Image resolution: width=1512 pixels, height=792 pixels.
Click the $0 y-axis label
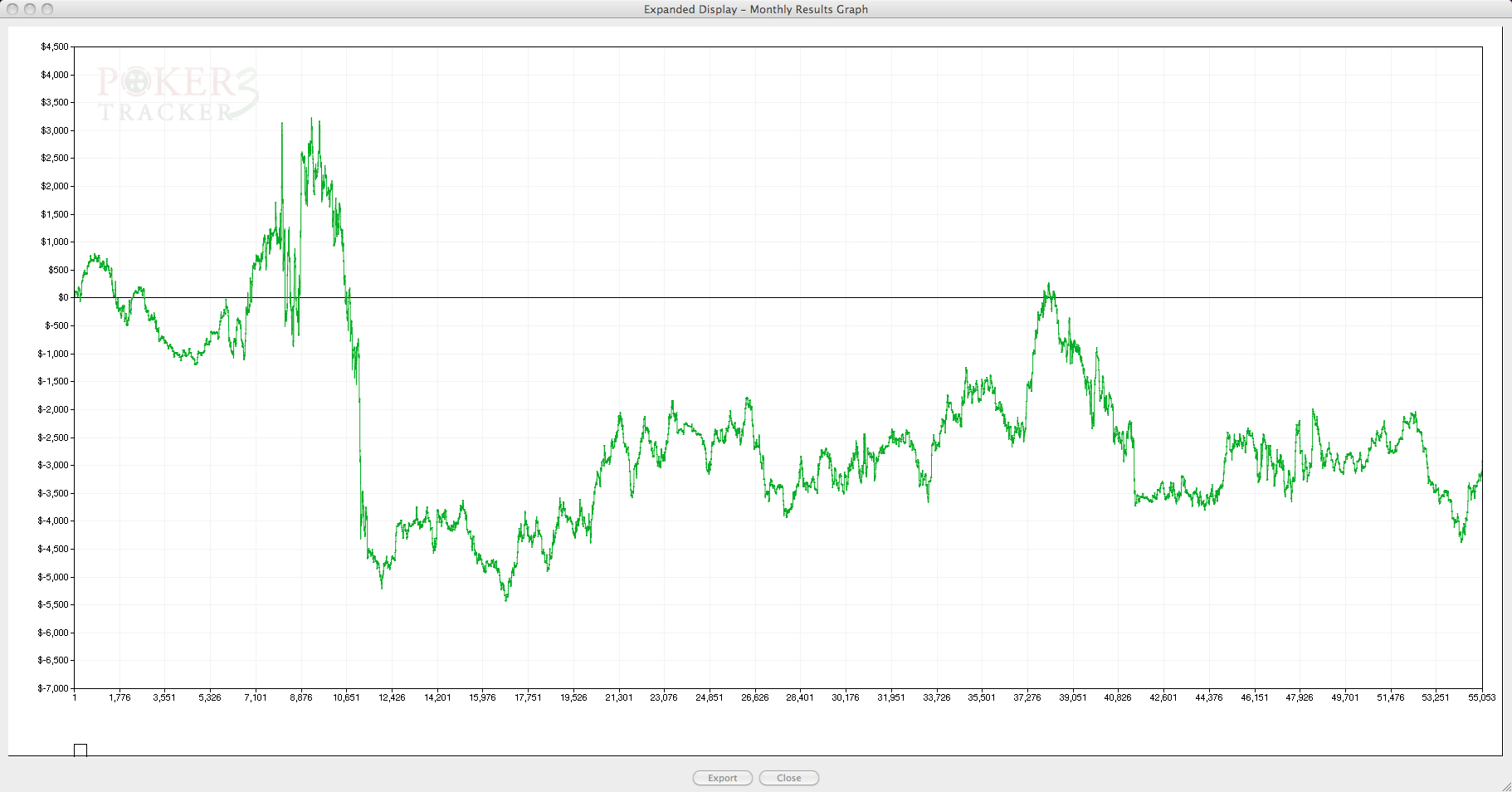click(x=63, y=297)
